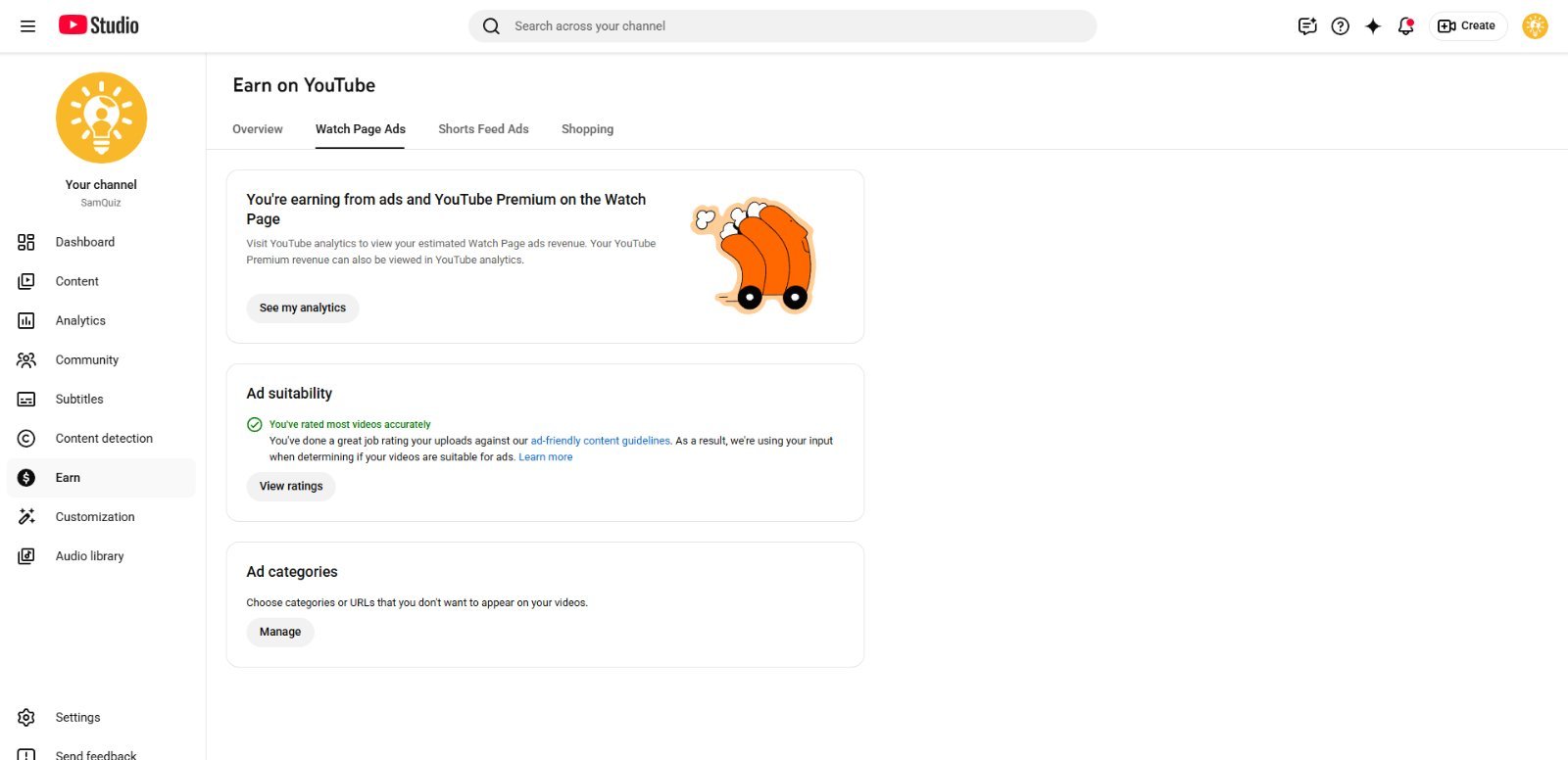The width and height of the screenshot is (1568, 760).
Task: Go to the Shopping tab
Action: coord(587,129)
